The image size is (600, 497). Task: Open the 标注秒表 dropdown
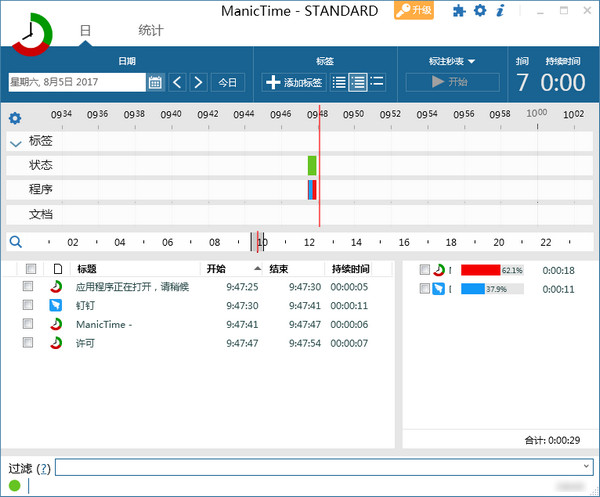pyautogui.click(x=450, y=61)
